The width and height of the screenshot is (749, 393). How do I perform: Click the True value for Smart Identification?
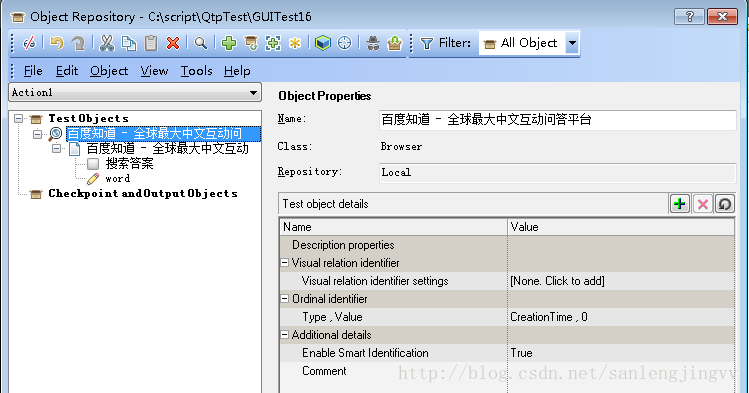coord(621,353)
